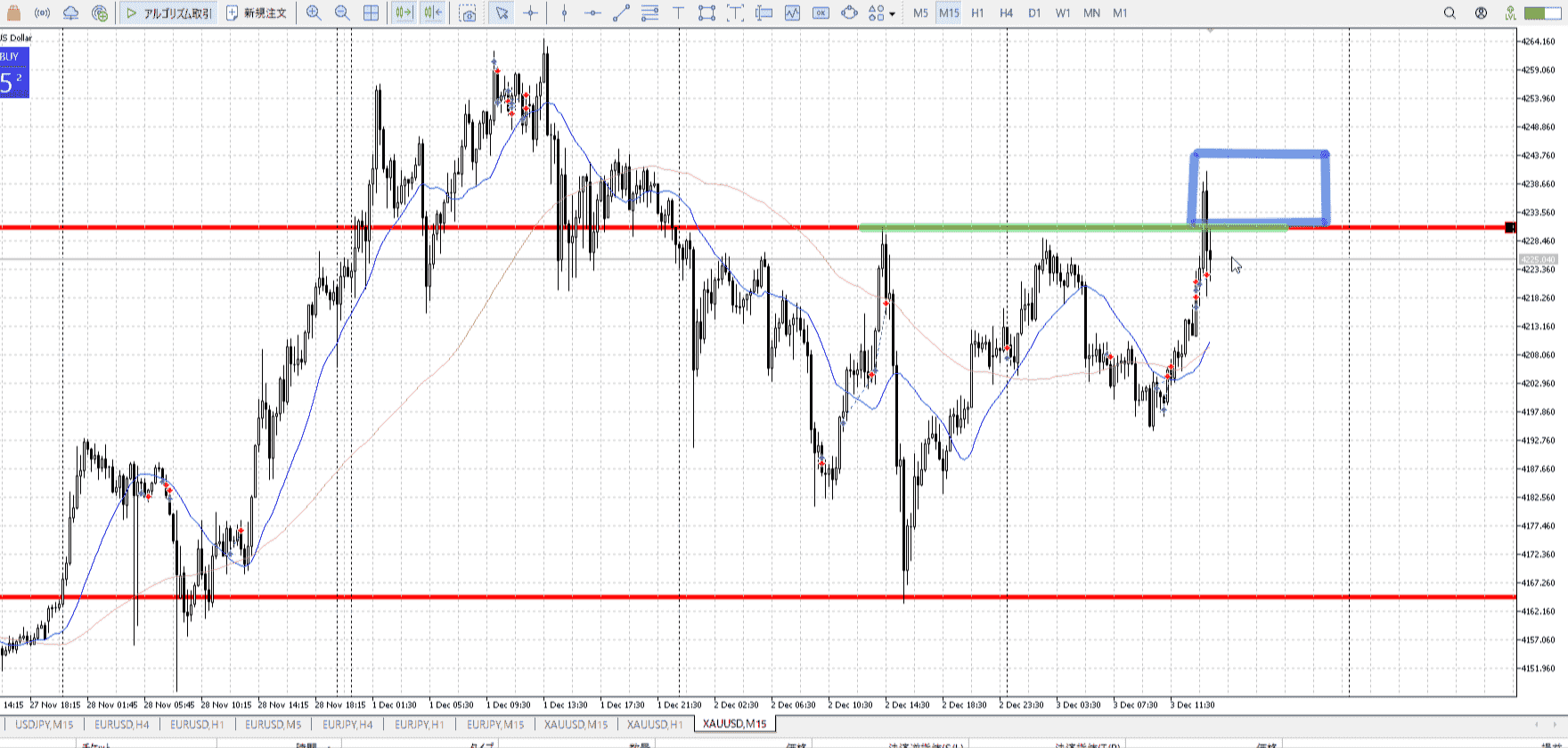1568x748 pixels.
Task: Expand the shapes objects dropdown arrow
Action: coord(893,14)
